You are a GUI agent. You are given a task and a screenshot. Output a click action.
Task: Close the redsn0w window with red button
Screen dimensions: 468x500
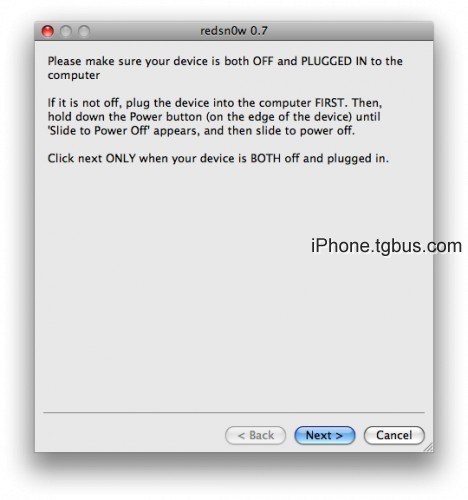click(48, 31)
